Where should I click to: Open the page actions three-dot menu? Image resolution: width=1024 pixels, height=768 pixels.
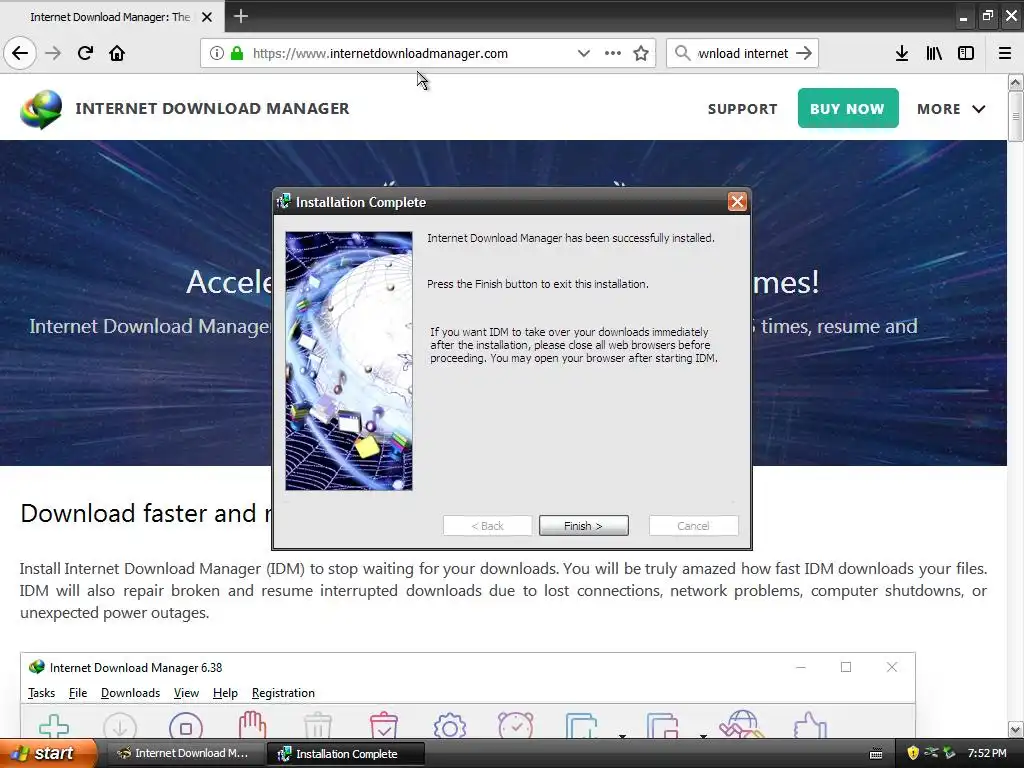(613, 53)
